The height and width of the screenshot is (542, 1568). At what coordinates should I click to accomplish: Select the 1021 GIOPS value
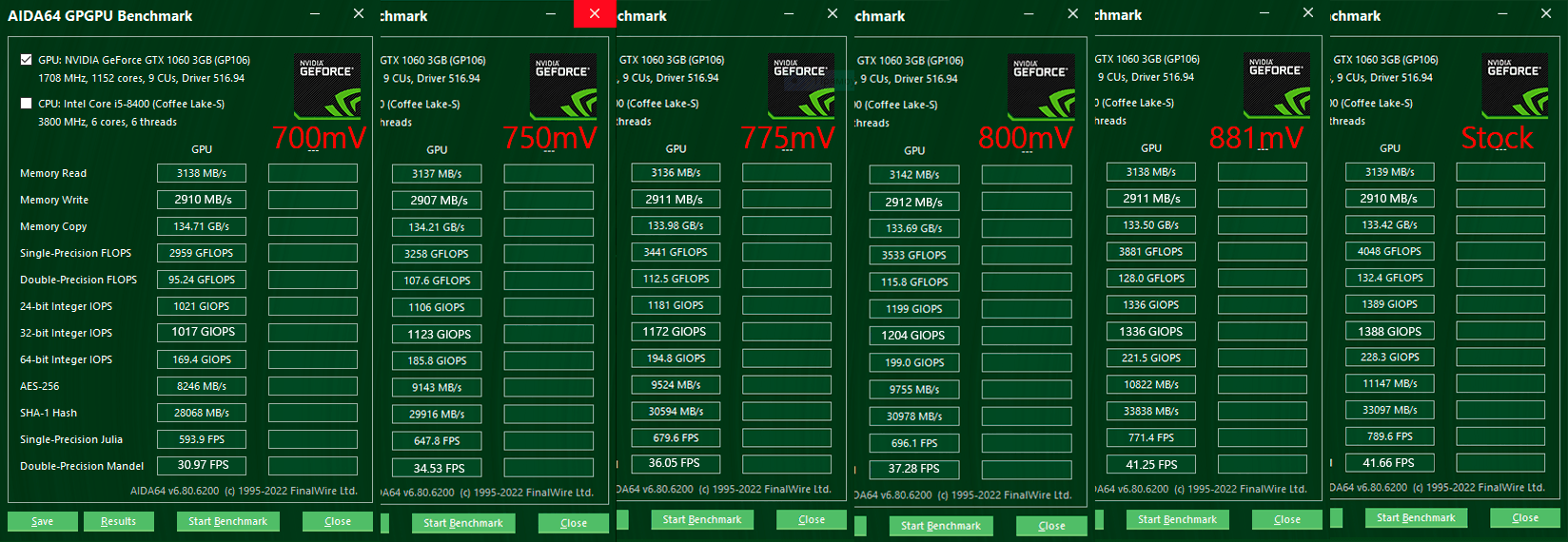[x=202, y=306]
